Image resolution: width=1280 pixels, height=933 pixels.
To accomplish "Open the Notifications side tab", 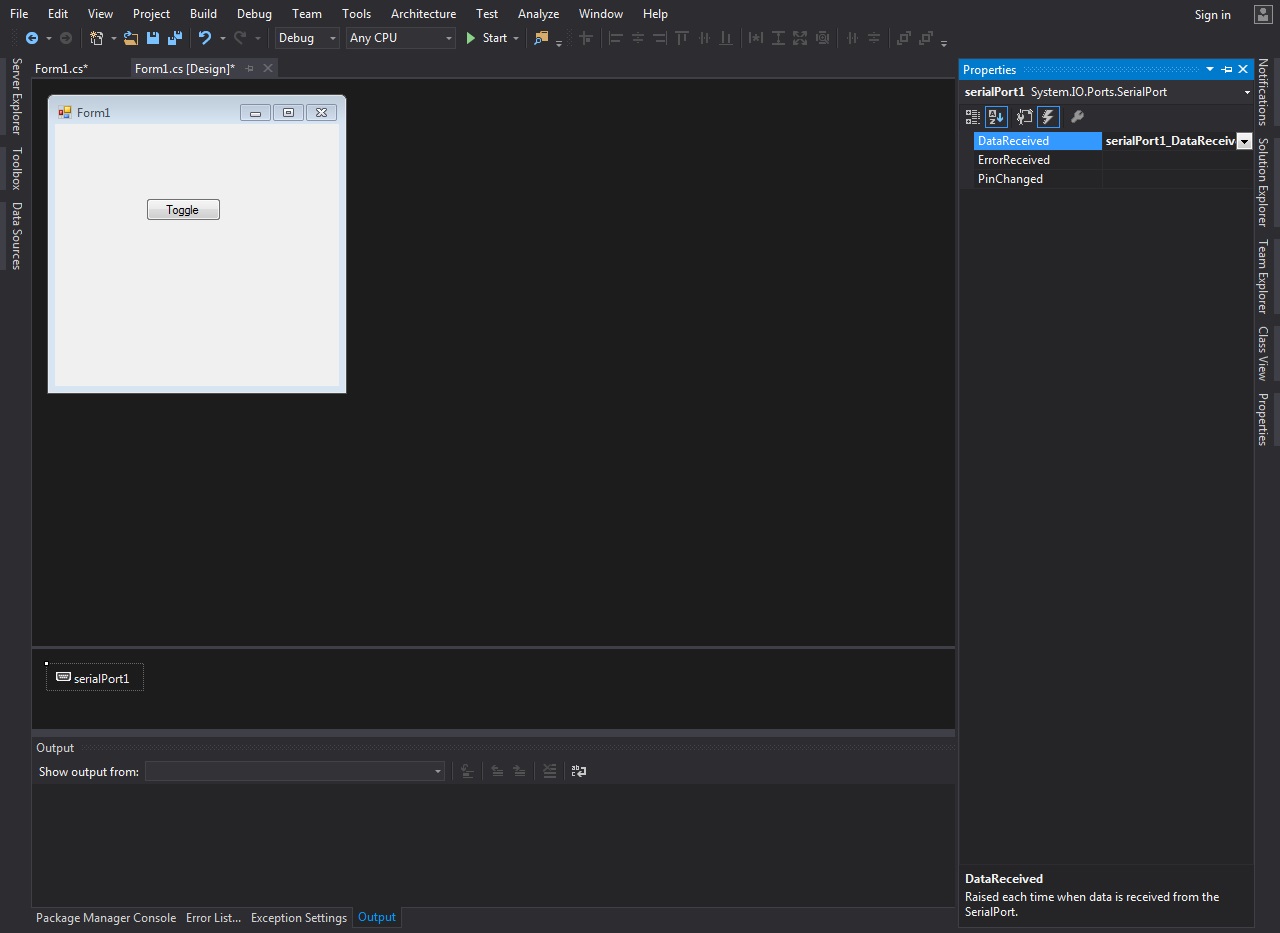I will tap(1263, 92).
